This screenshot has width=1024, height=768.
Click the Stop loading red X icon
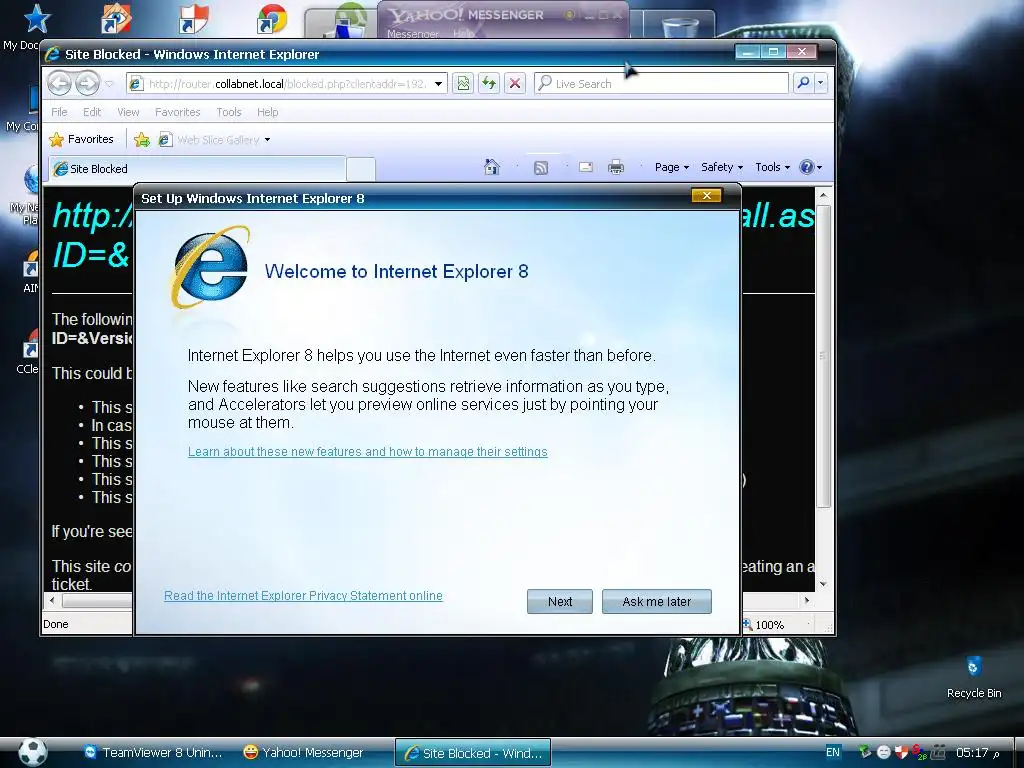515,84
